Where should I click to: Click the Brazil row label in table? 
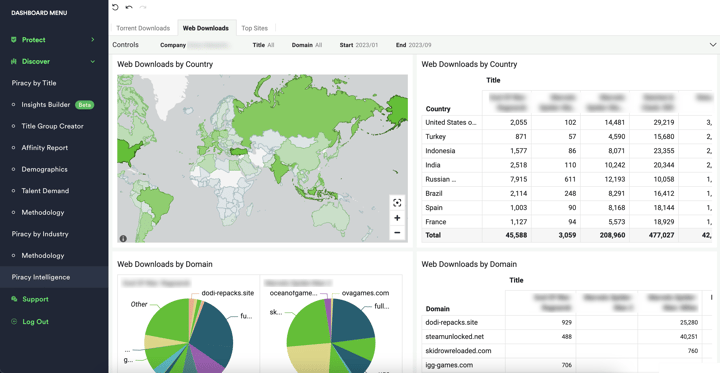point(433,193)
